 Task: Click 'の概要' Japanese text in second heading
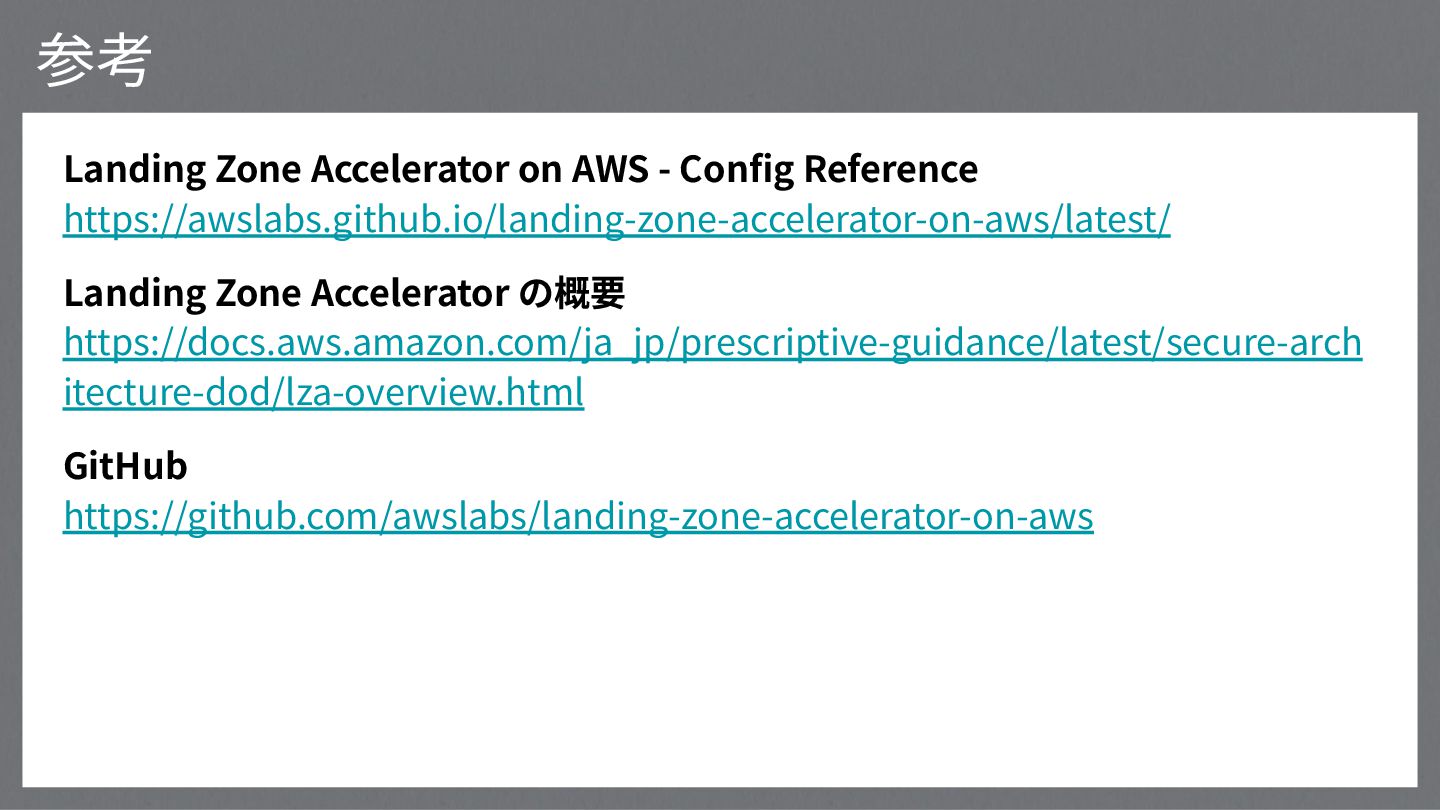[x=572, y=293]
